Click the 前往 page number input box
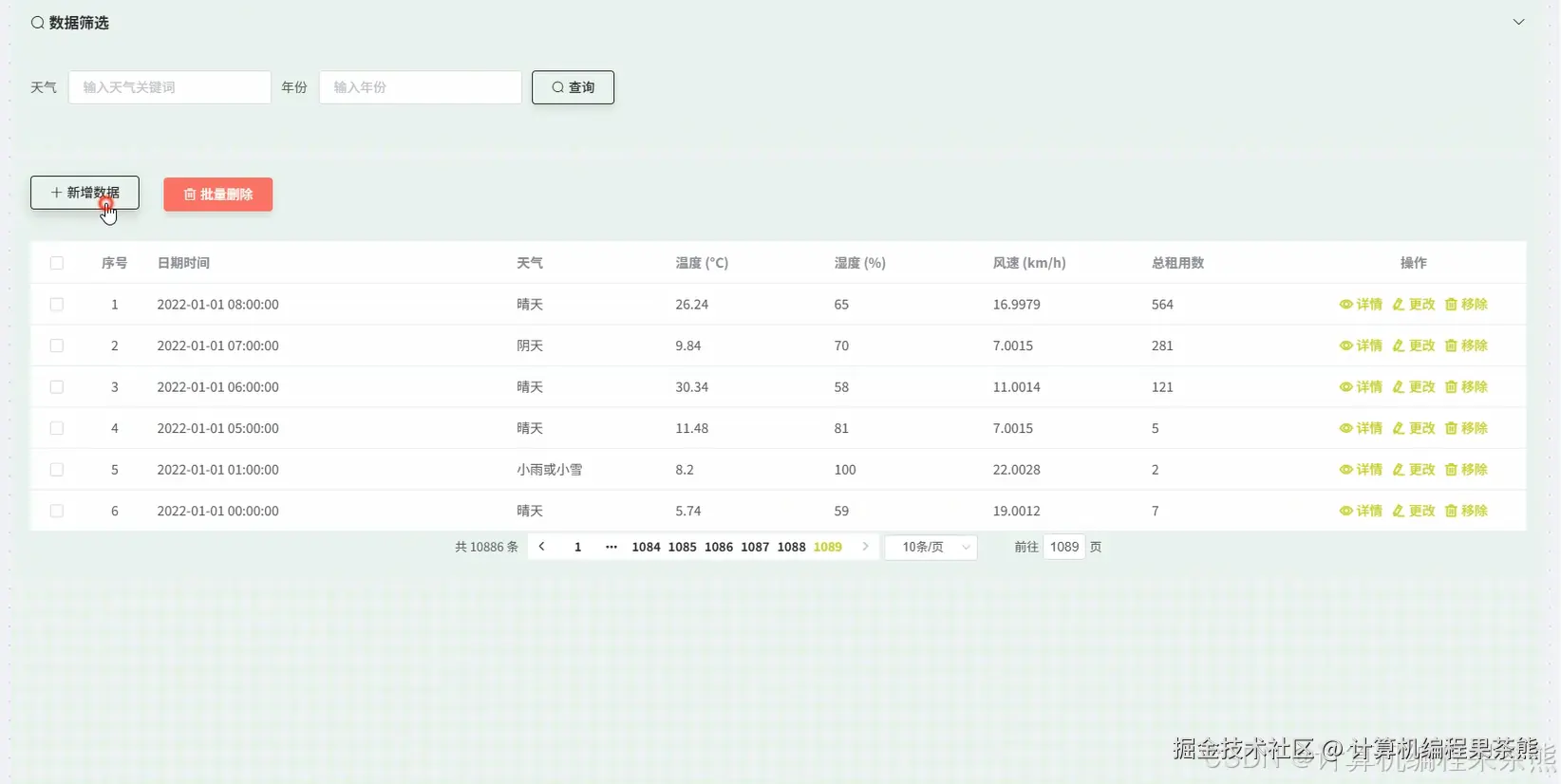 pos(1063,547)
